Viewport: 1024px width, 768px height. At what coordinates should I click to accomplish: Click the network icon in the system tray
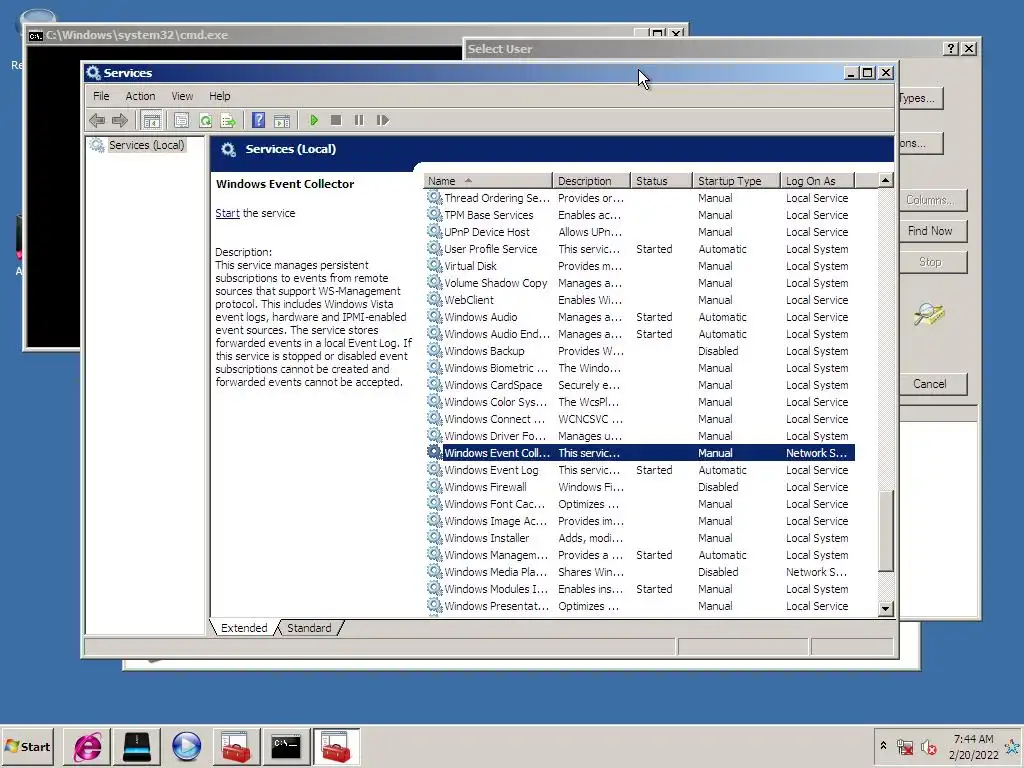[905, 747]
